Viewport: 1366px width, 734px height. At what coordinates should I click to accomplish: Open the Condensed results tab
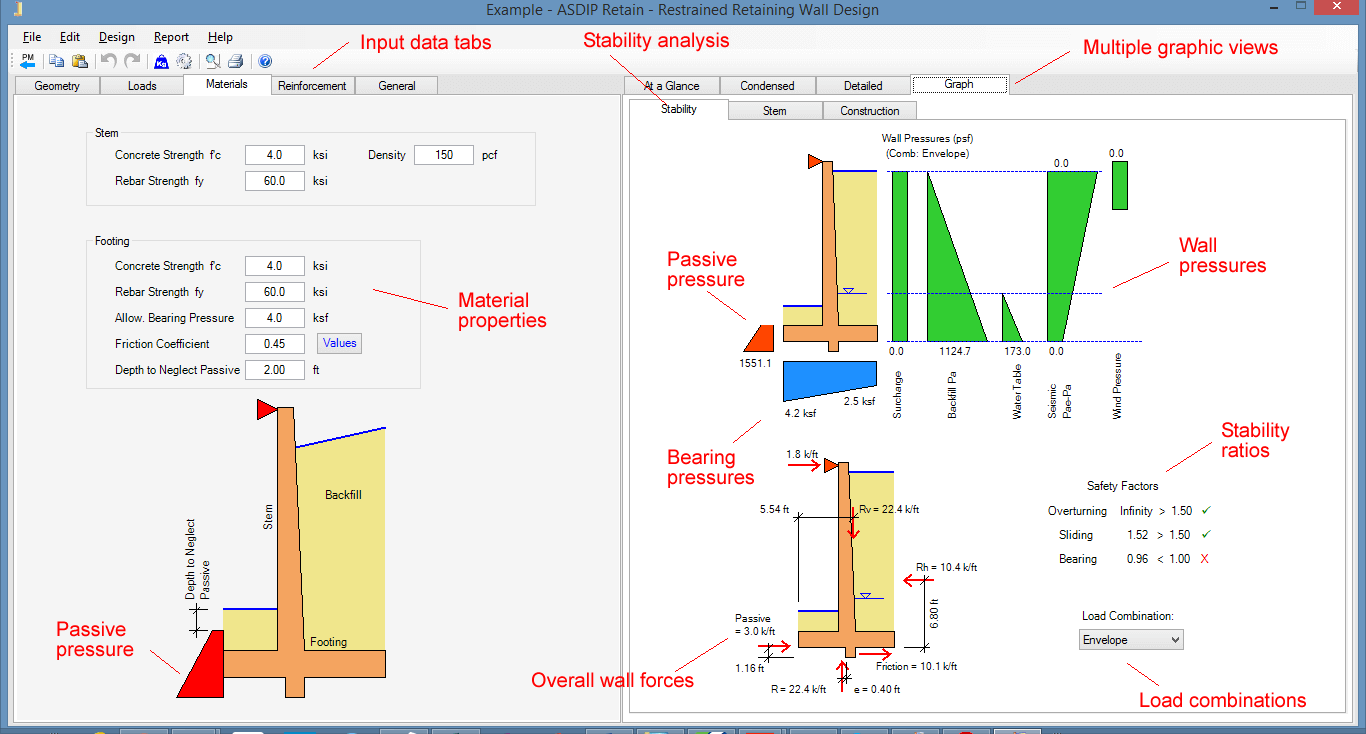coord(768,86)
